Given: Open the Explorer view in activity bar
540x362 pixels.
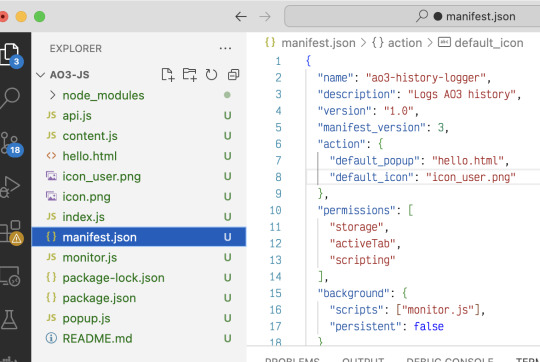Looking at the screenshot, I should pyautogui.click(x=10, y=54).
